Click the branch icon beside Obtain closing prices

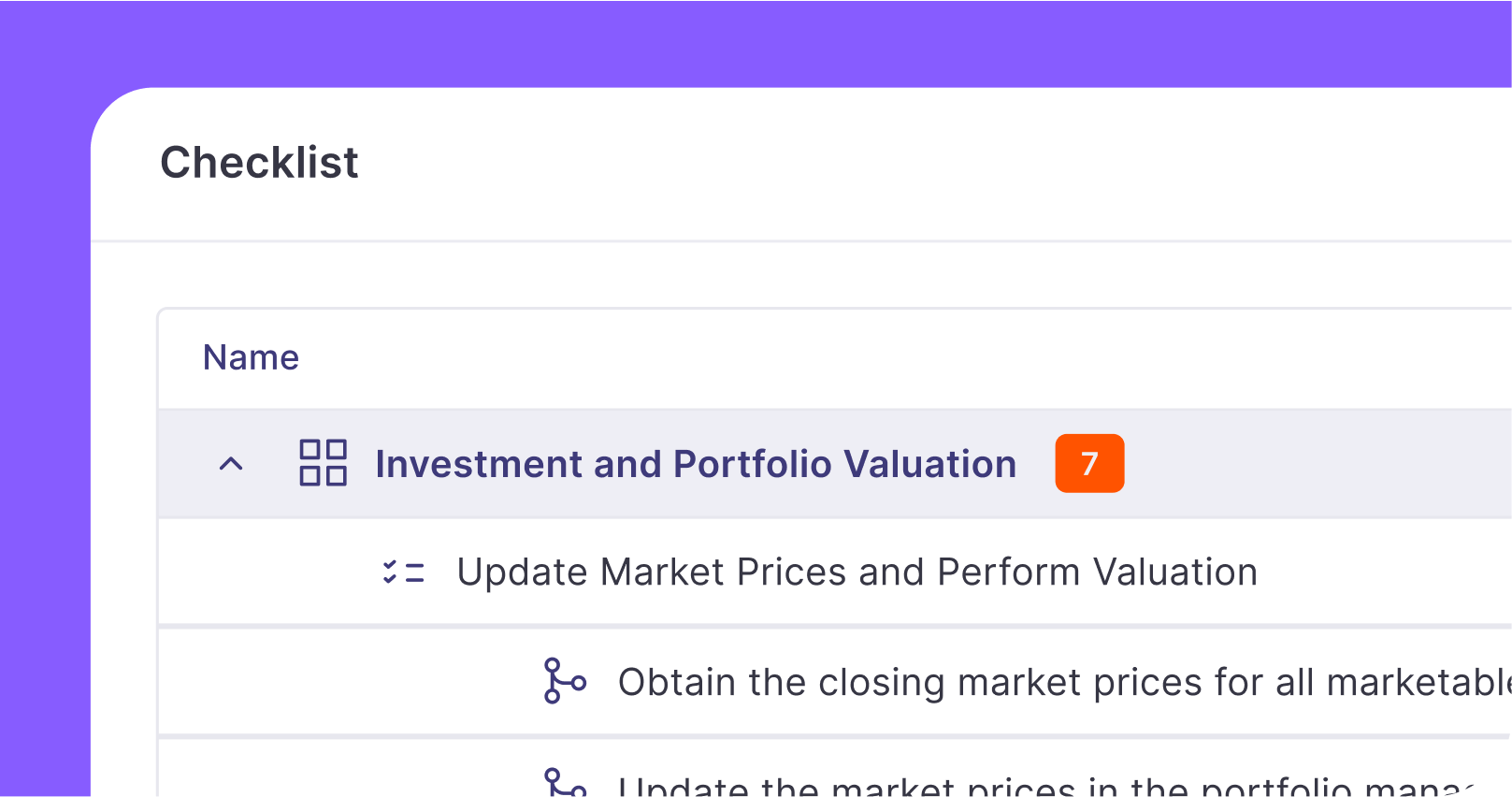[x=565, y=681]
